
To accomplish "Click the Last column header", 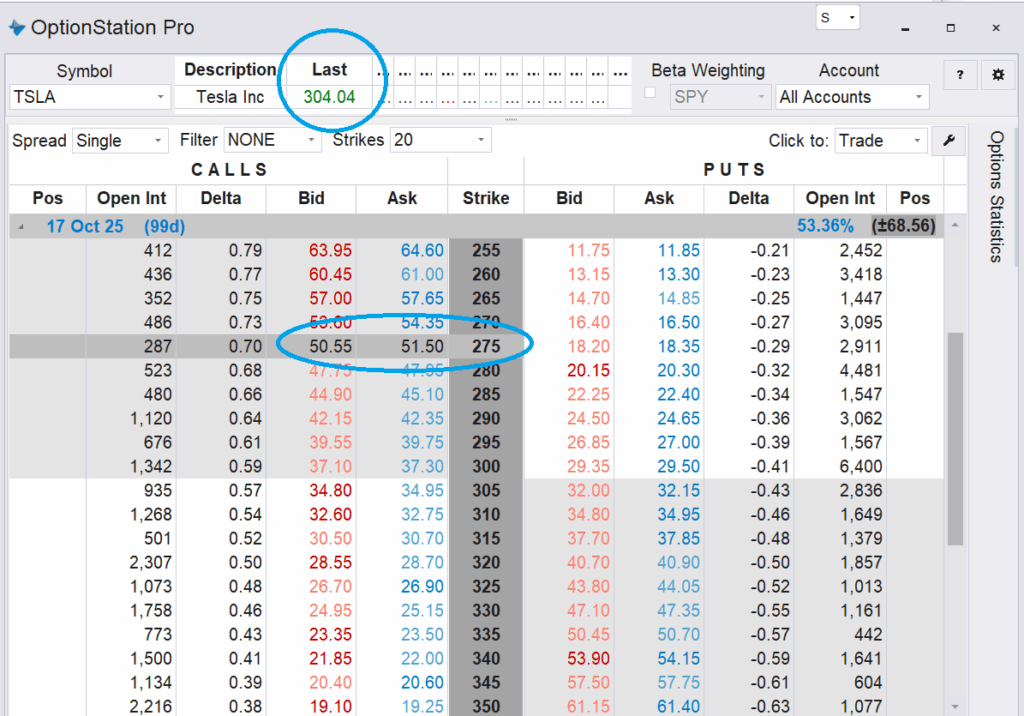I will pyautogui.click(x=329, y=69).
